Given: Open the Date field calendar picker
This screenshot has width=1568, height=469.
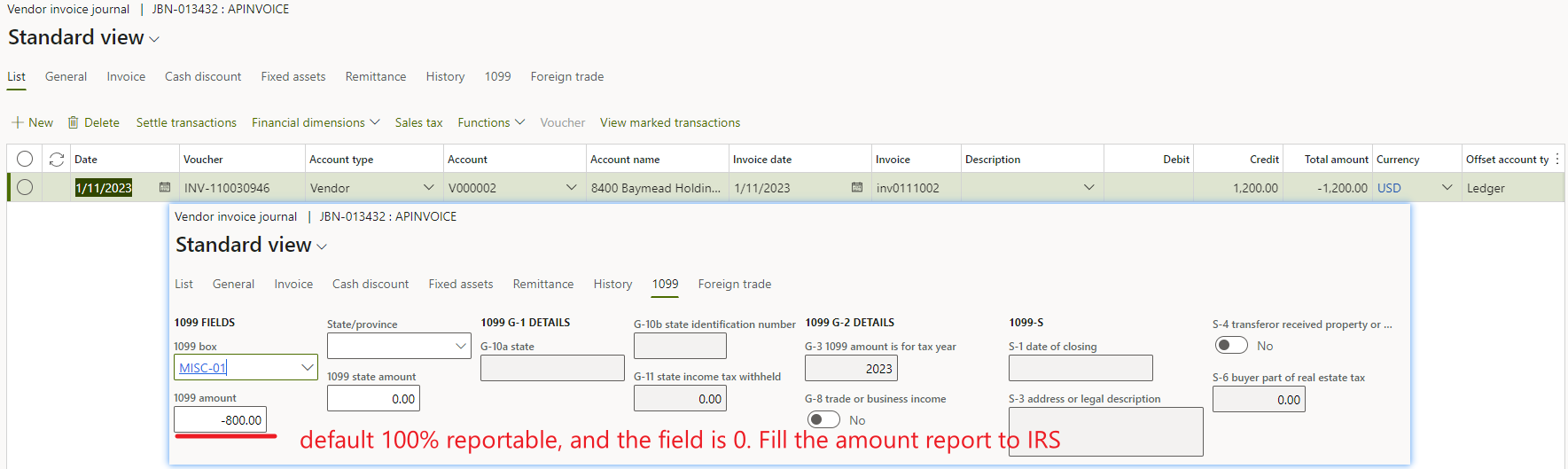Looking at the screenshot, I should coord(165,187).
